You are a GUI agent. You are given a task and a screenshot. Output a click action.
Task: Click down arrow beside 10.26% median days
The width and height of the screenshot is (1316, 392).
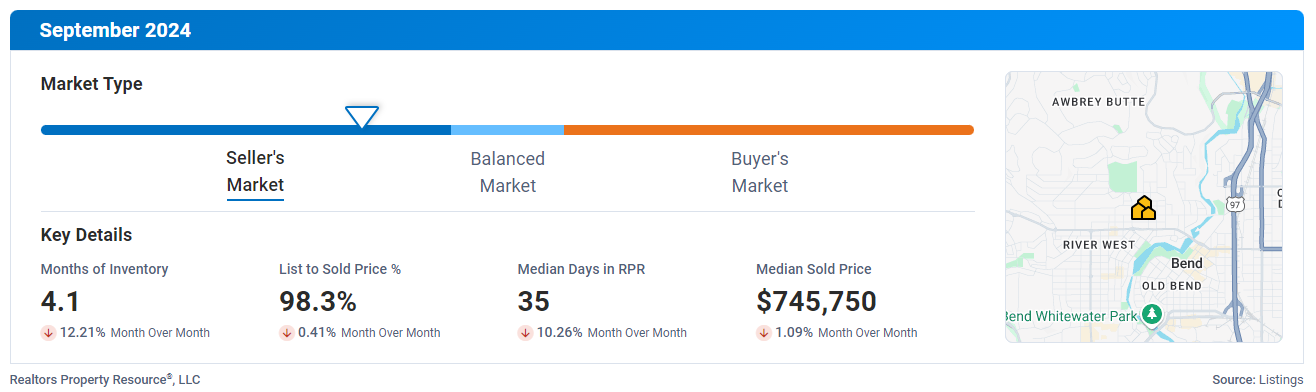point(525,333)
